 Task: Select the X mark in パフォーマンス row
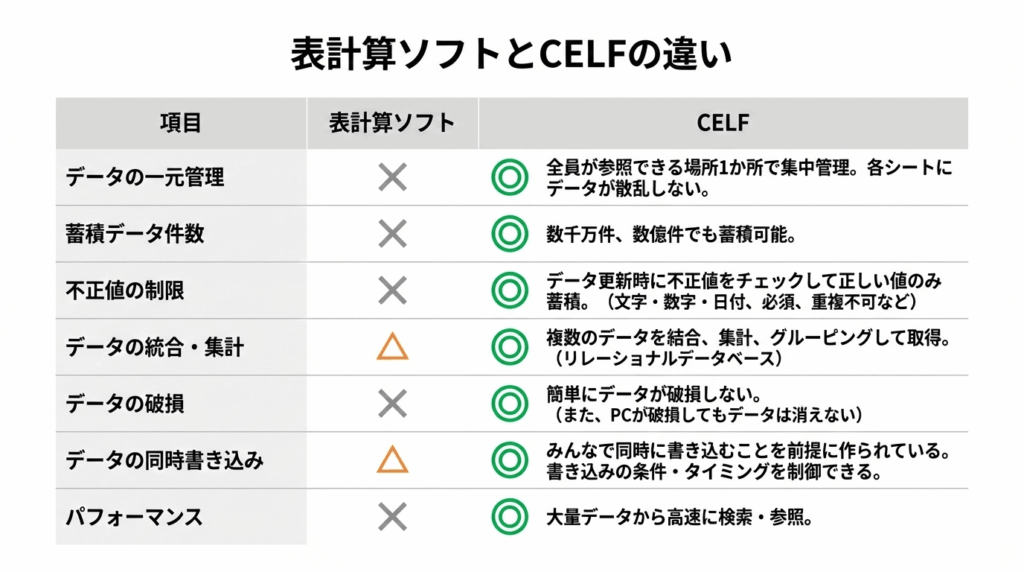click(x=392, y=517)
